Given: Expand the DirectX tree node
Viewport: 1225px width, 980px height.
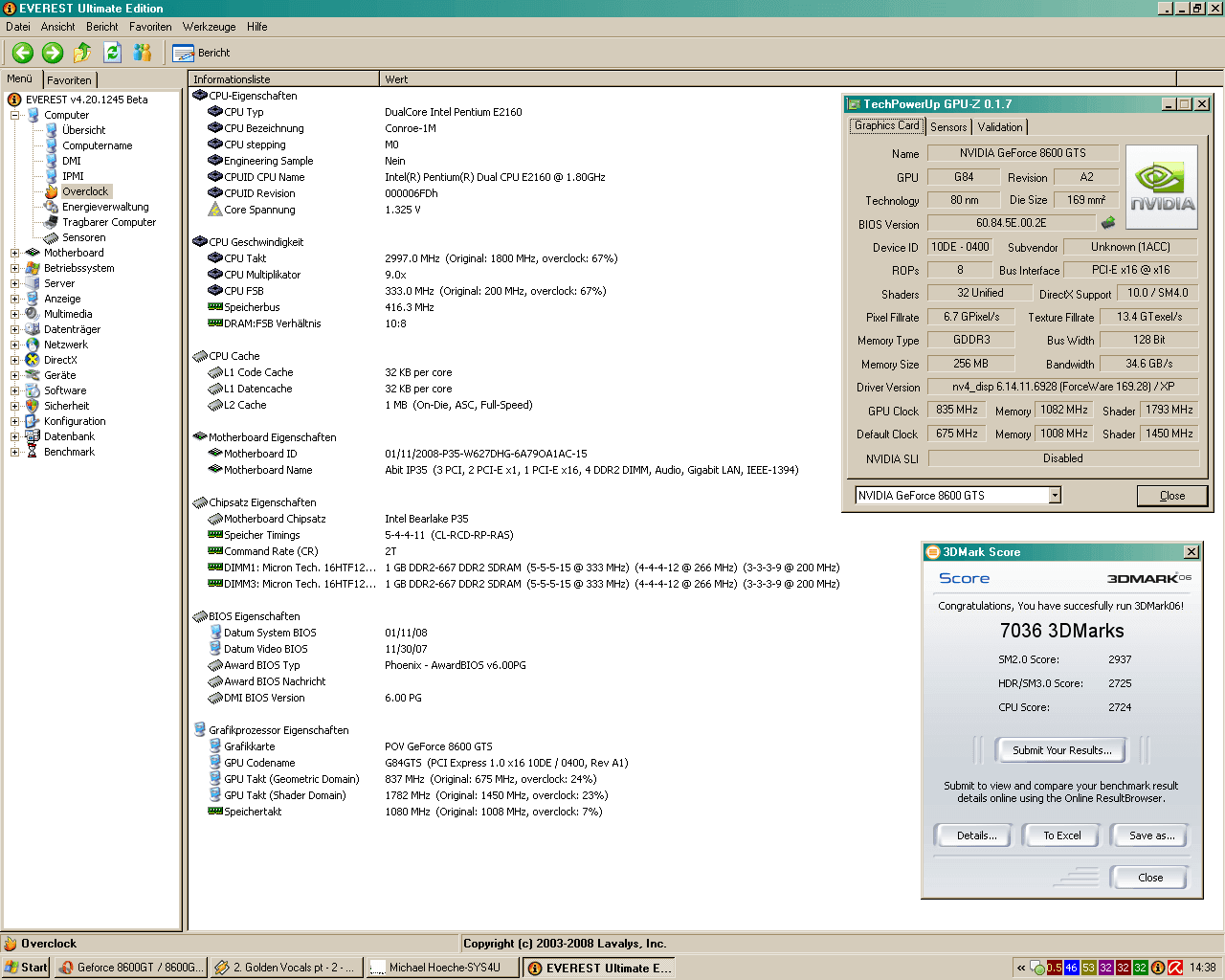Looking at the screenshot, I should pyautogui.click(x=14, y=360).
